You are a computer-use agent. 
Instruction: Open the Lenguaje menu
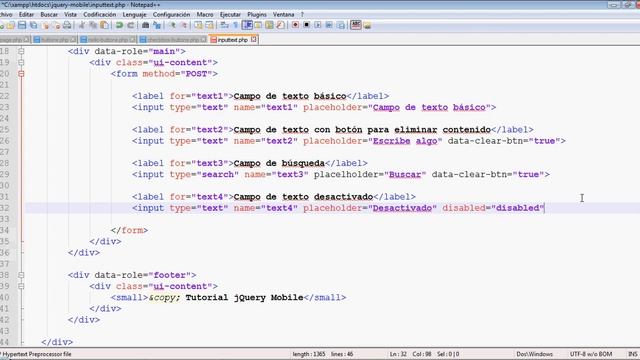(x=134, y=14)
